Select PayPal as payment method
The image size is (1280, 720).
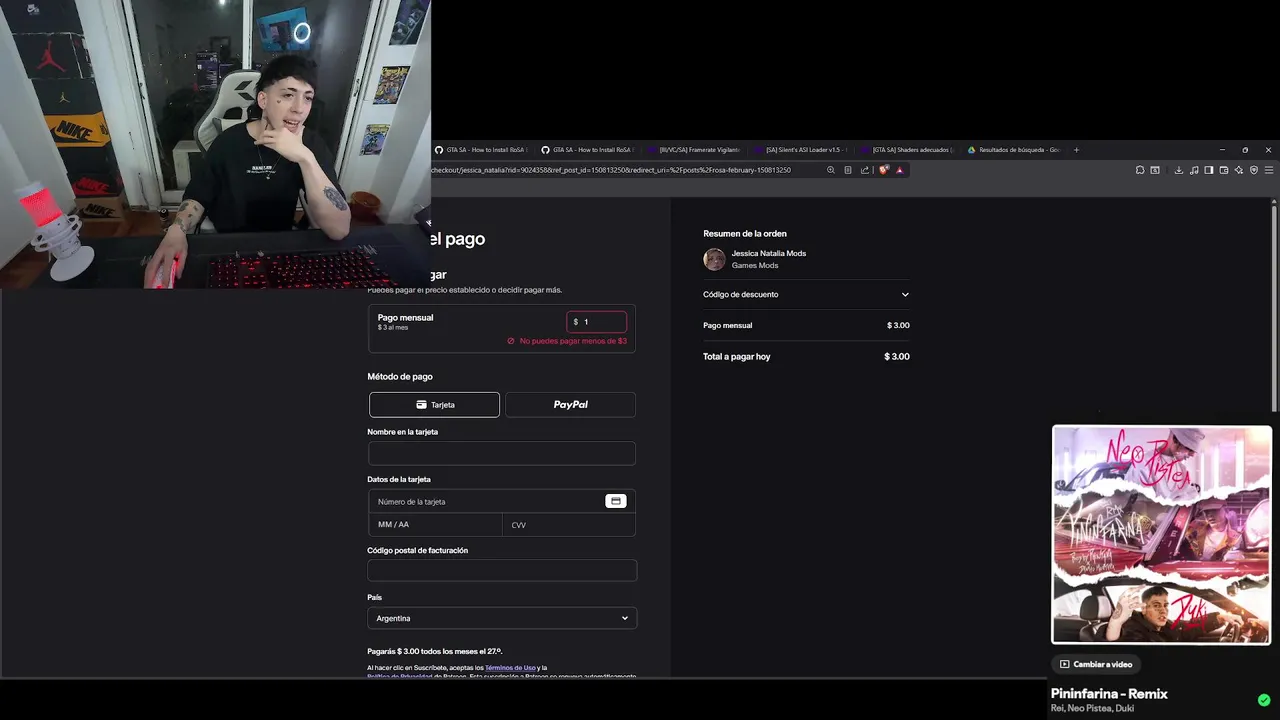[570, 405]
